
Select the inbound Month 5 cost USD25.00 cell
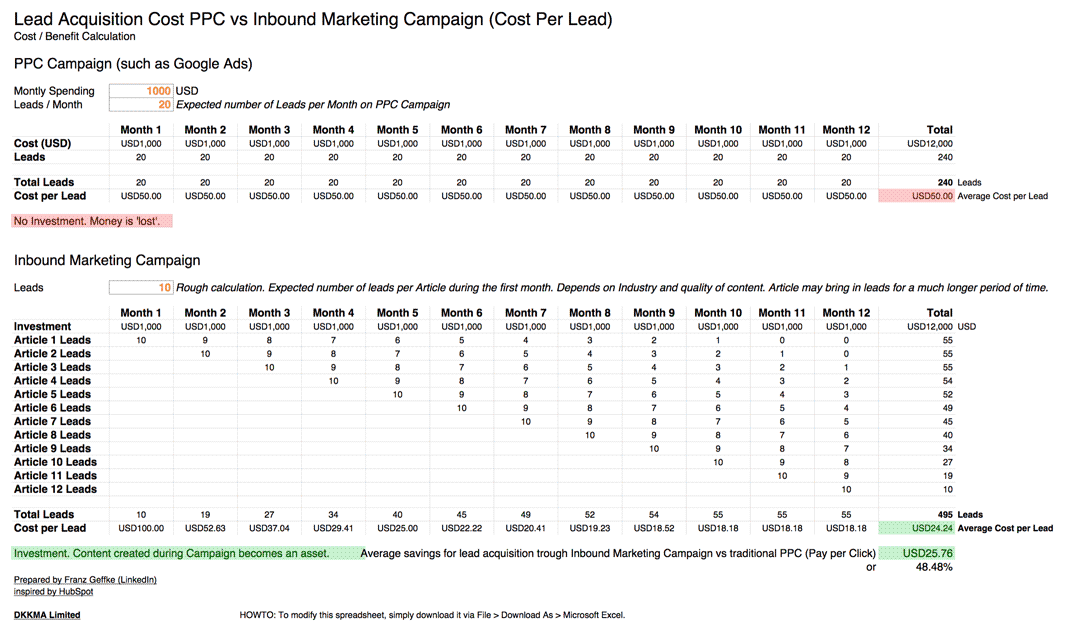397,528
